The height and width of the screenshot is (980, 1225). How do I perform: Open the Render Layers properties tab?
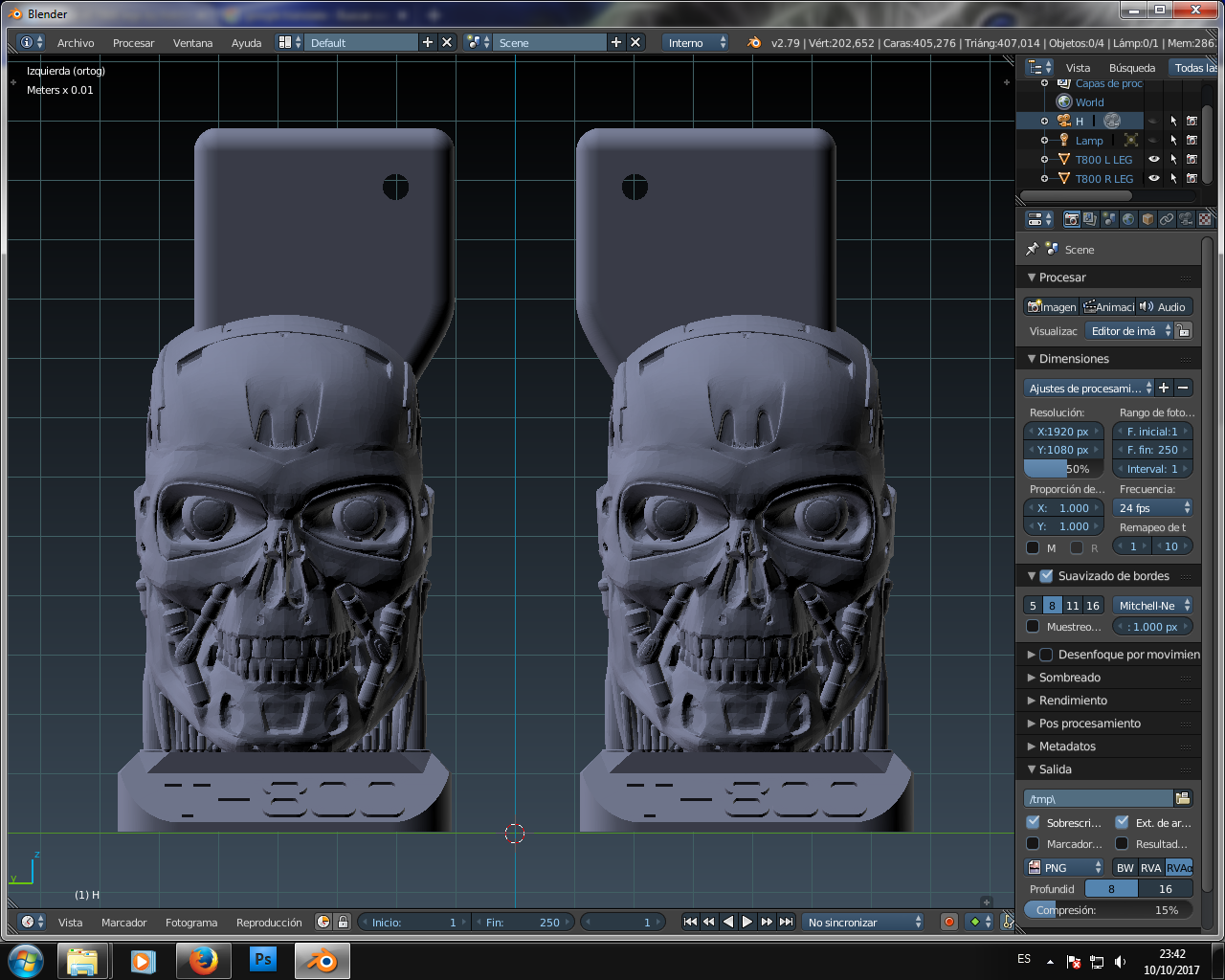(1090, 219)
